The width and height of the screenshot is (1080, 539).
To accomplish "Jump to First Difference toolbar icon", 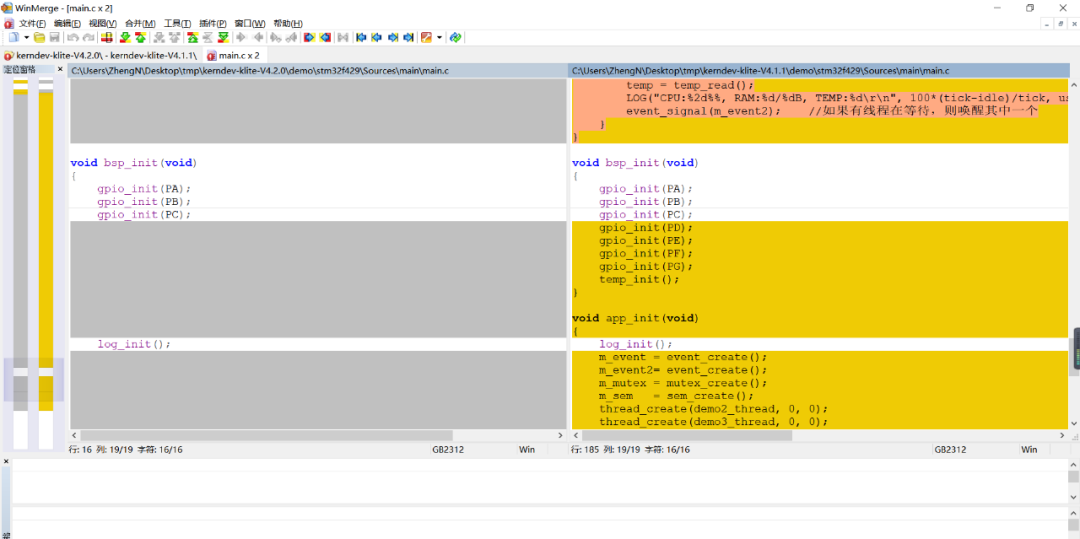I will tap(192, 37).
